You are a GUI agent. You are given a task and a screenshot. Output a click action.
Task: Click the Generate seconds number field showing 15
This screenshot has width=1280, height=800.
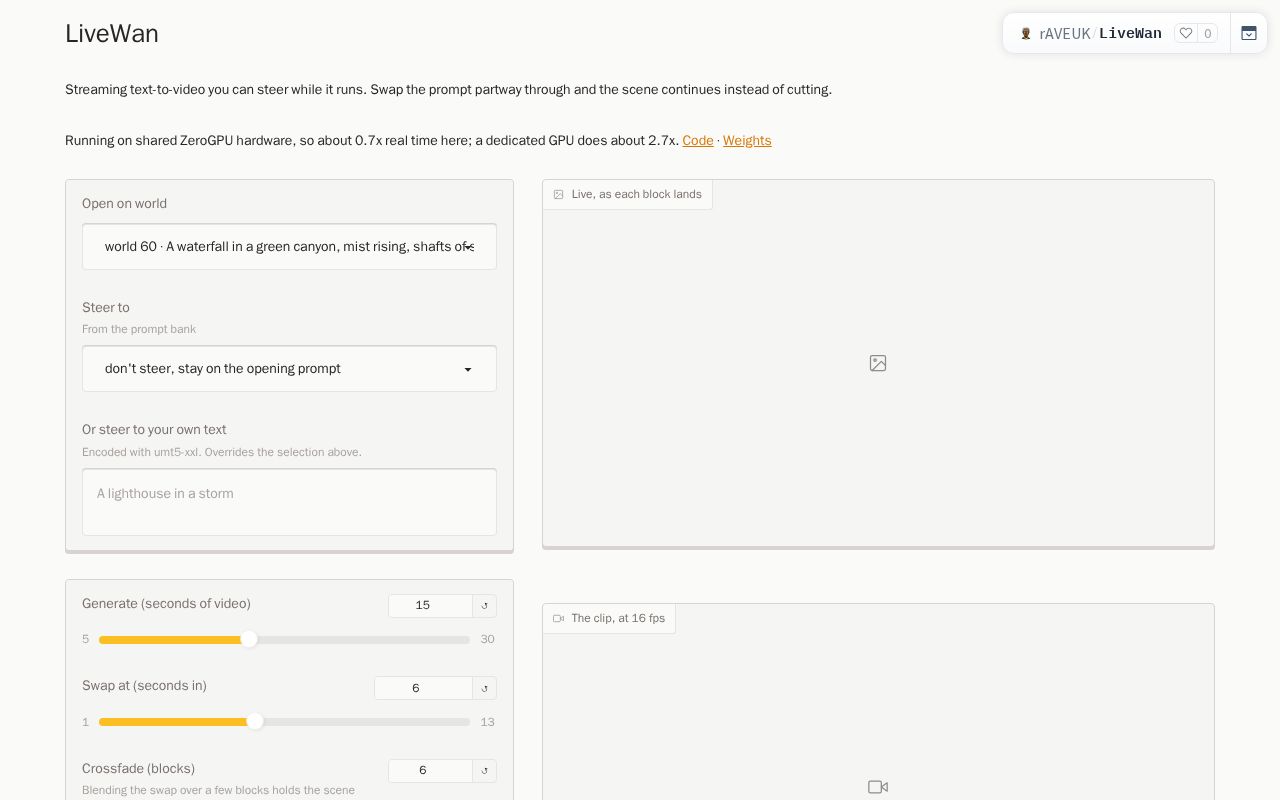(430, 605)
